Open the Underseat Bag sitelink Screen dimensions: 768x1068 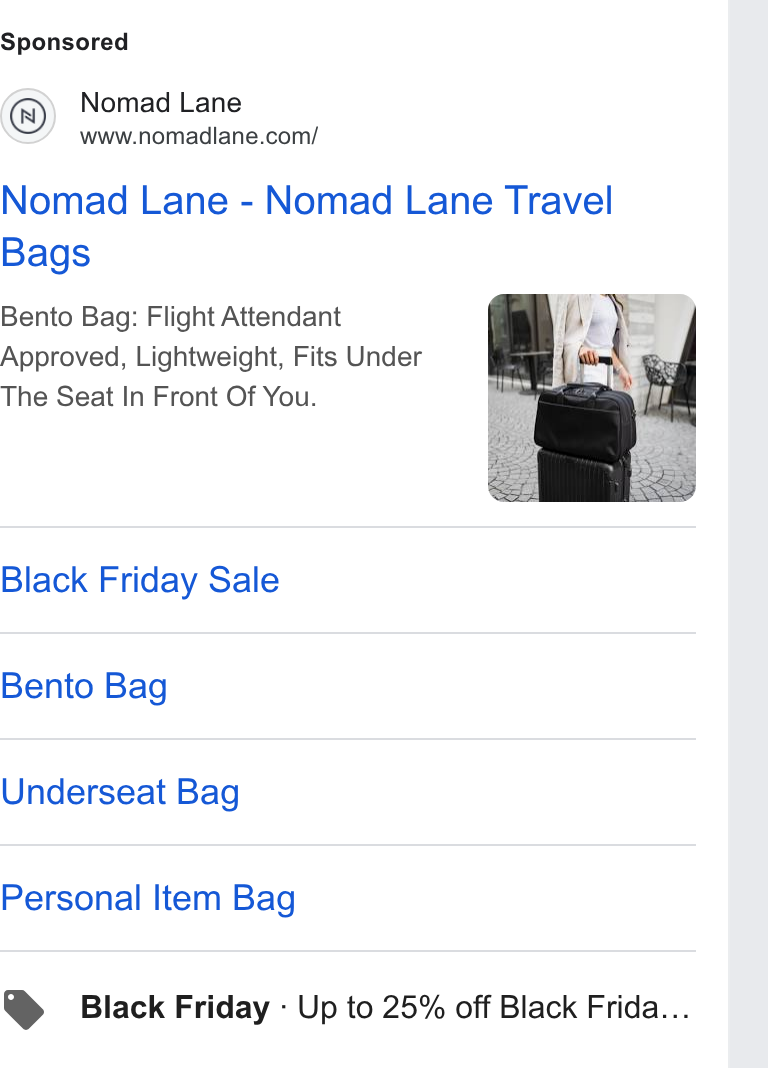tap(120, 792)
